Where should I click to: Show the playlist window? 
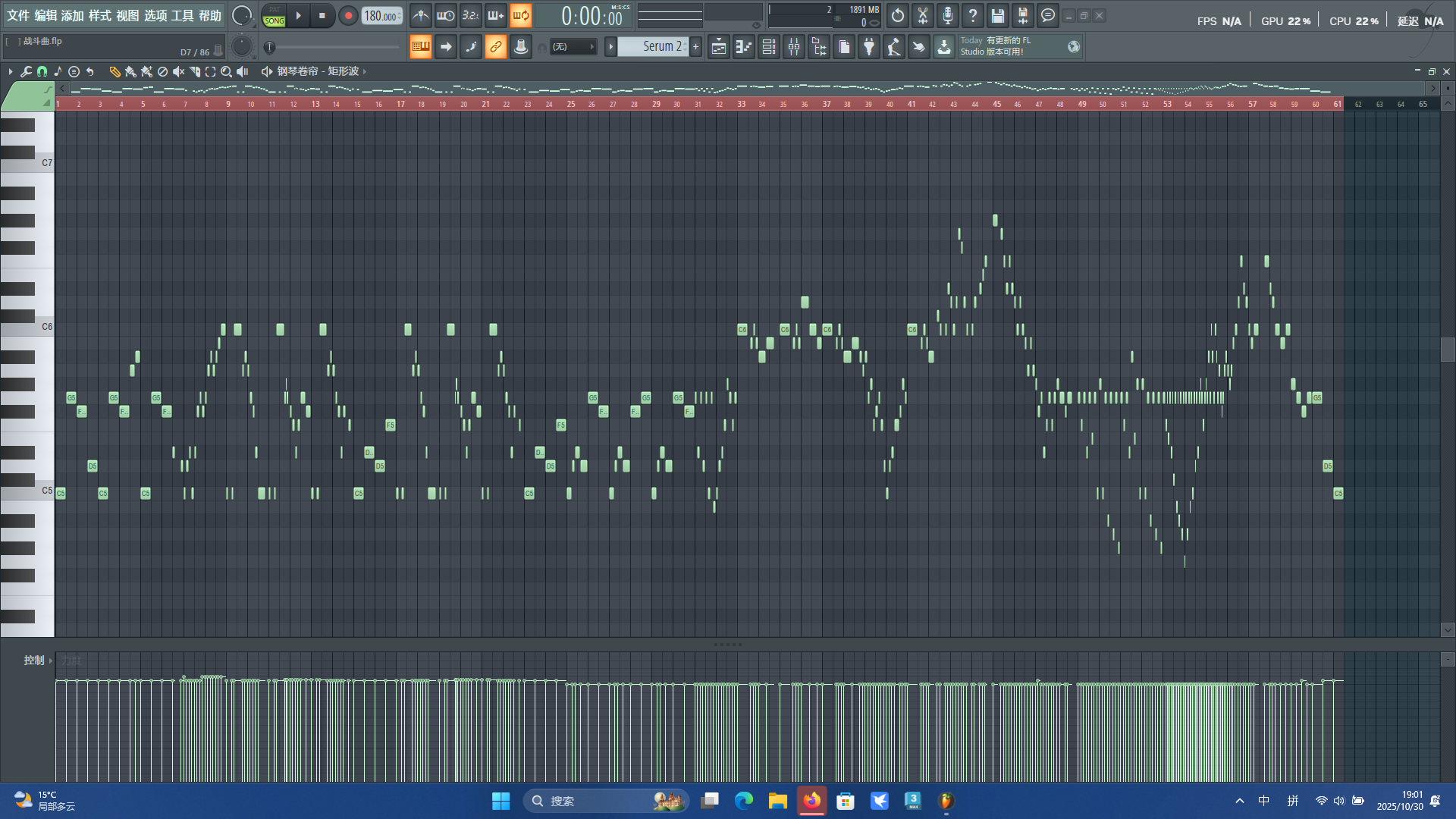click(719, 47)
